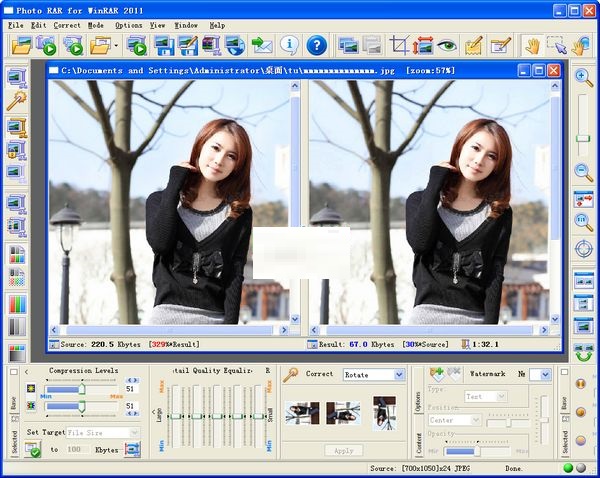The width and height of the screenshot is (600, 478).
Task: Click the blue Help question mark icon
Action: (316, 45)
